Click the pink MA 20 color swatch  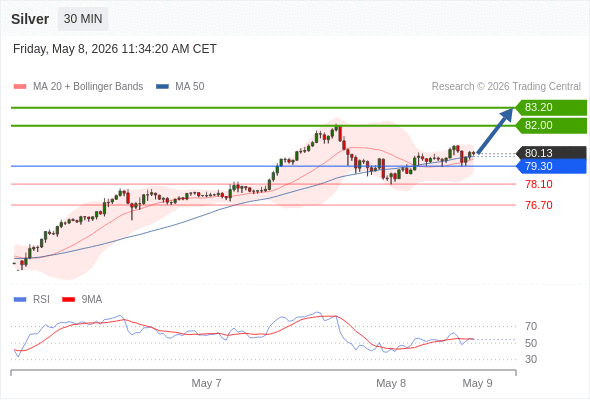click(x=20, y=87)
